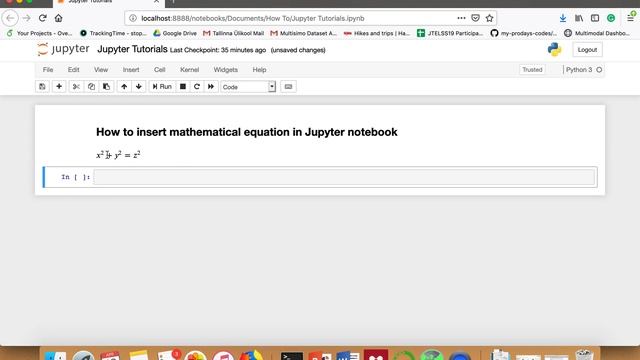This screenshot has width=640, height=360.
Task: Open Multimodal Dashbo... bookmark
Action: (597, 33)
